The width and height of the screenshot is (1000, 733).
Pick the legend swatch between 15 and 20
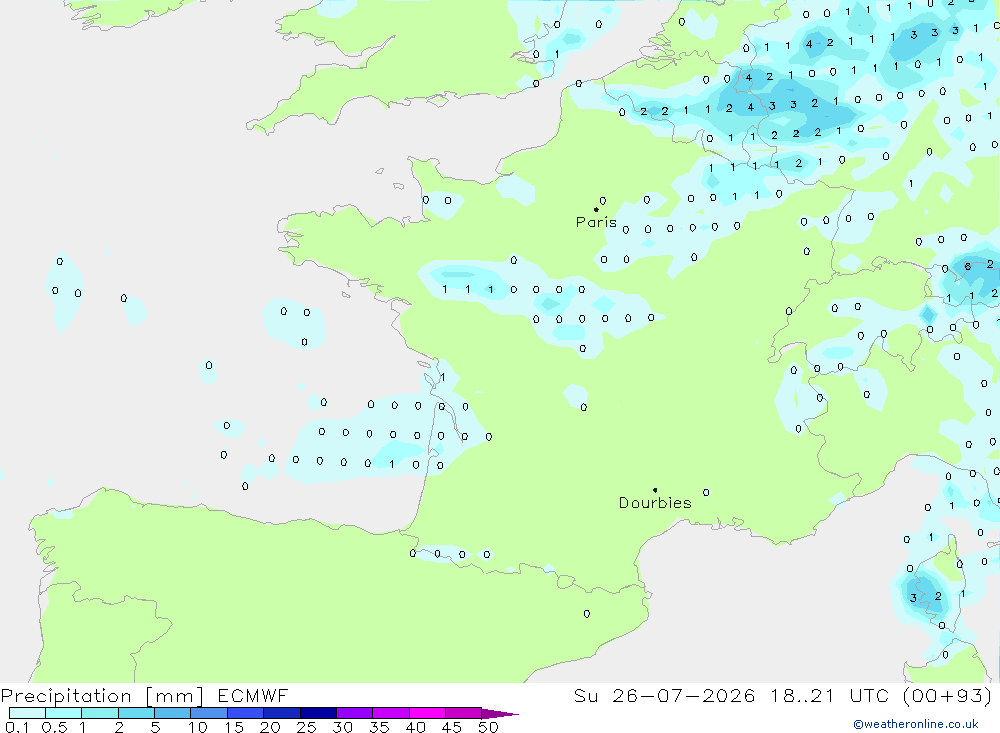tap(245, 713)
